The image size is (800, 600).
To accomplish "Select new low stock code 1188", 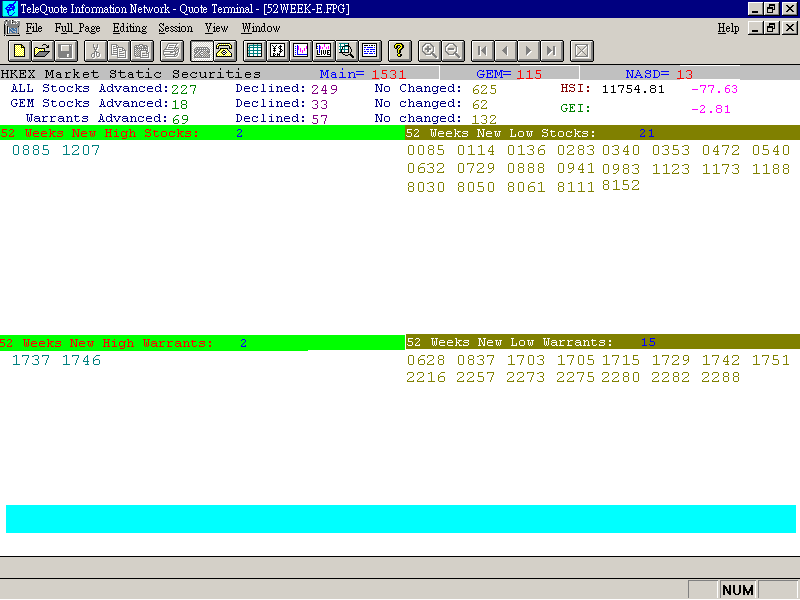I will click(771, 169).
